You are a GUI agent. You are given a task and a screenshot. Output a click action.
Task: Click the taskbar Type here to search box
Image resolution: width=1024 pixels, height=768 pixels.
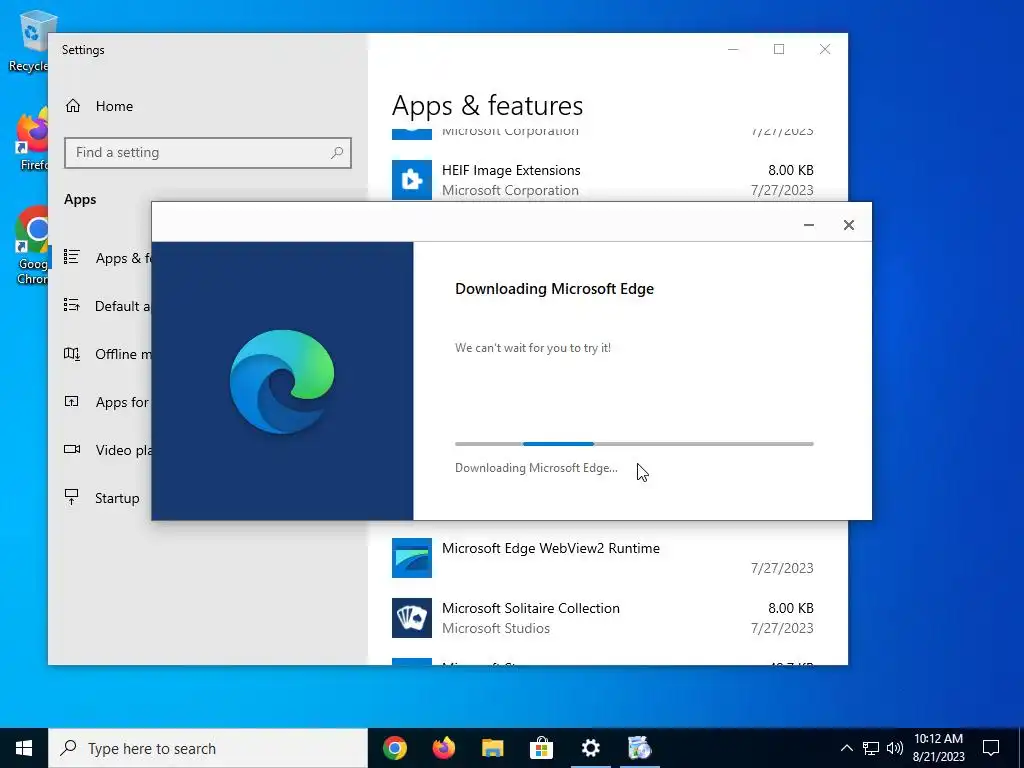pos(208,748)
